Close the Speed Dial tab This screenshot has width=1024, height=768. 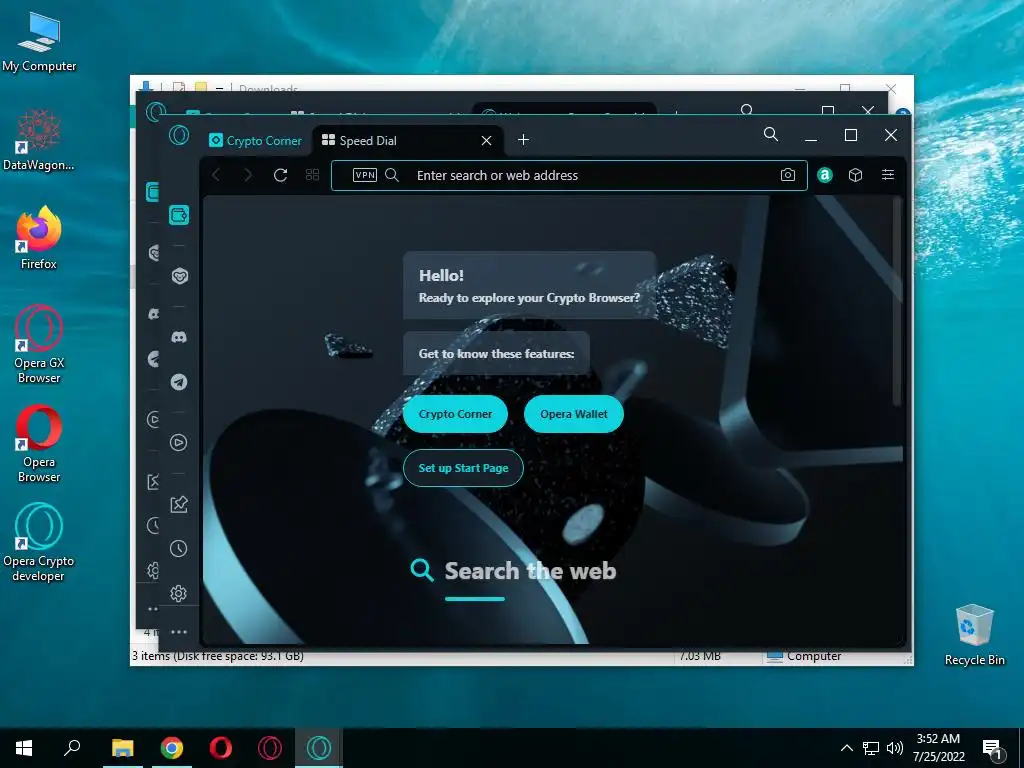tap(487, 140)
